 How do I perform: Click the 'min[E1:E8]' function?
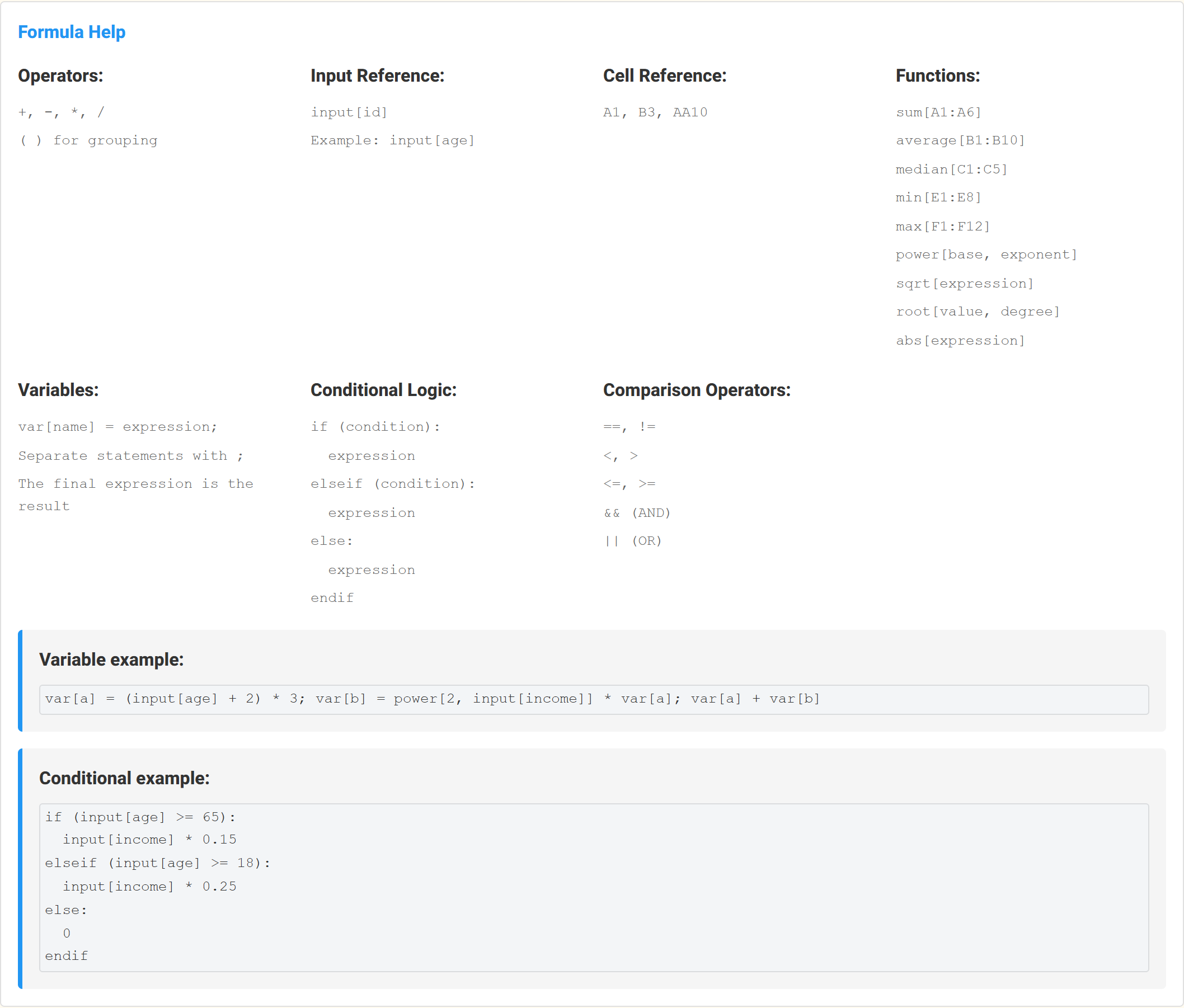939,197
